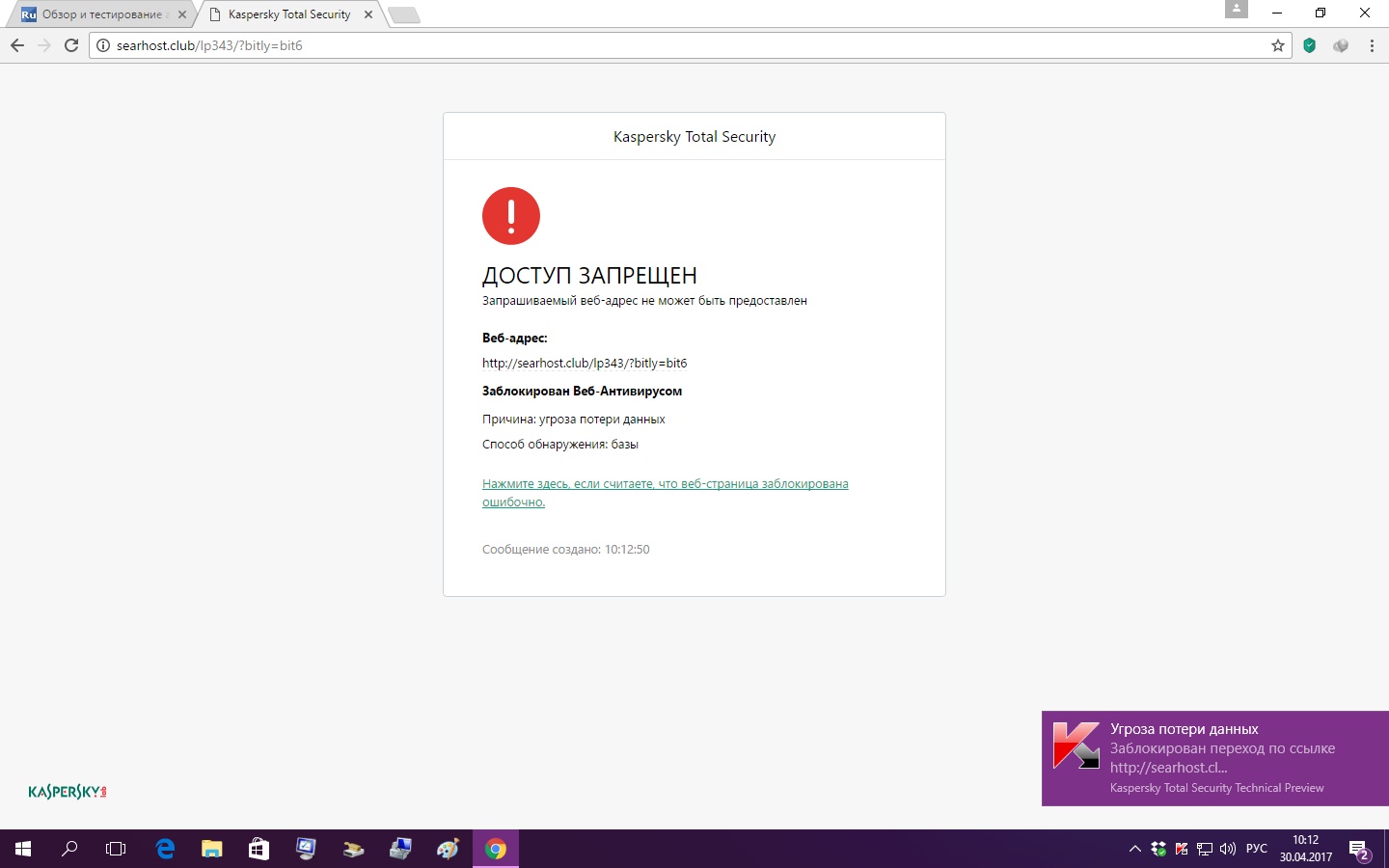Open Task View on the taskbar
Screen dimensions: 1389x868
pyautogui.click(x=116, y=849)
